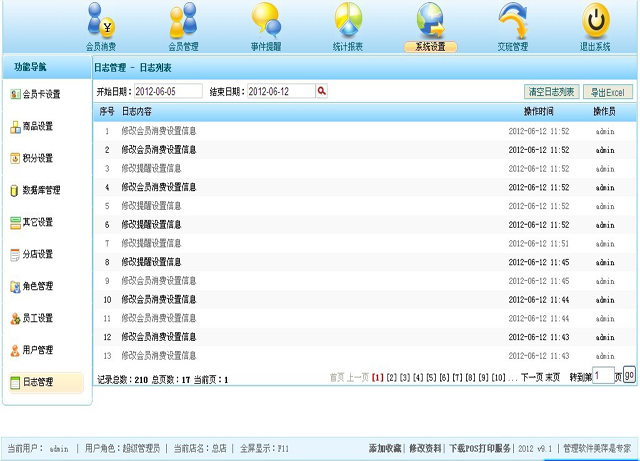Screen dimensions: 640x461
Task: Select 员工设置 in the sidebar
Action: click(x=42, y=318)
